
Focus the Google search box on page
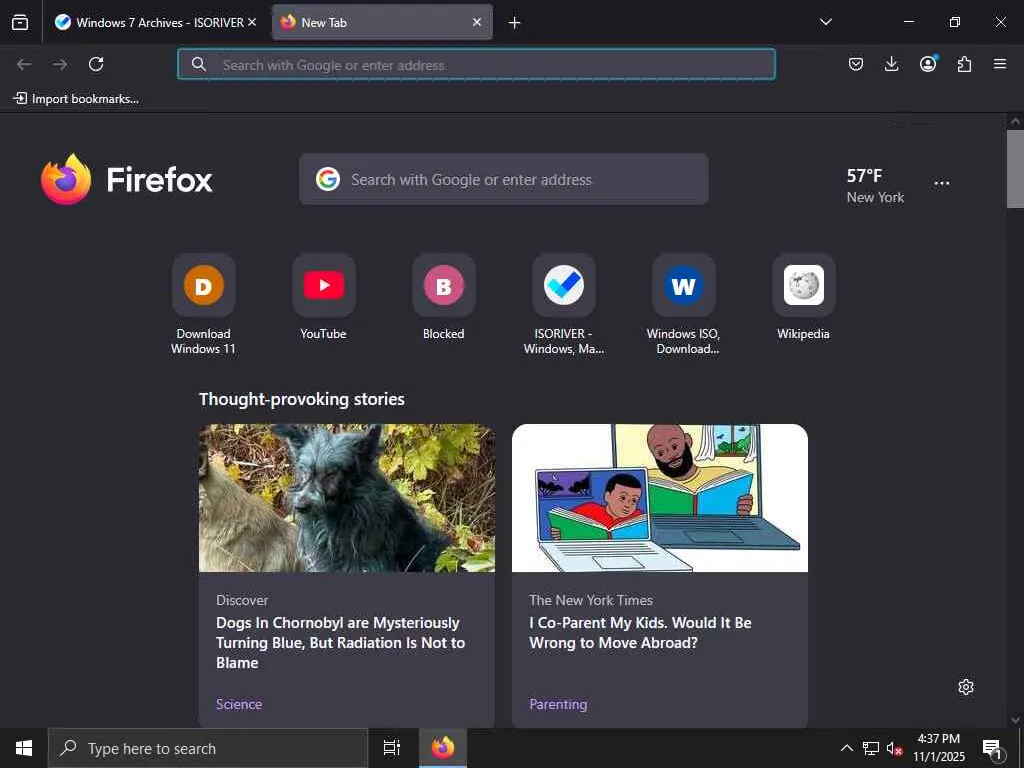pyautogui.click(x=504, y=179)
